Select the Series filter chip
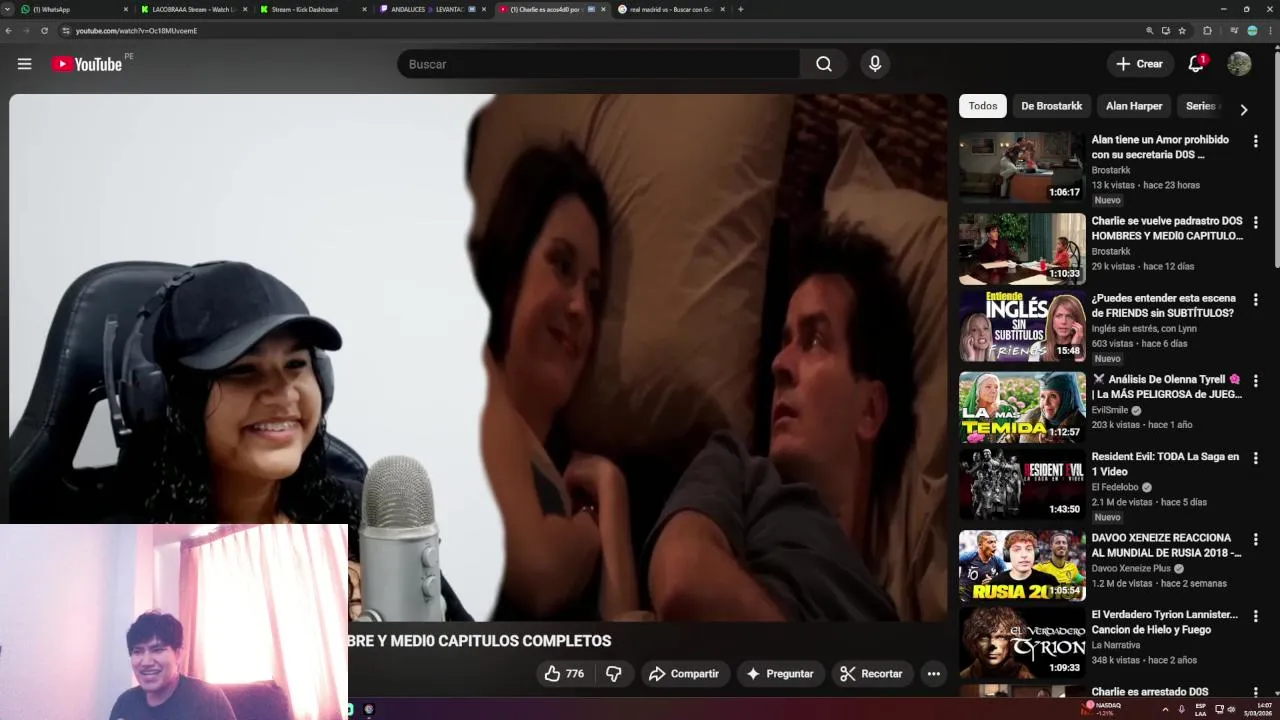Screen dimensions: 1280x720 click(1201, 106)
